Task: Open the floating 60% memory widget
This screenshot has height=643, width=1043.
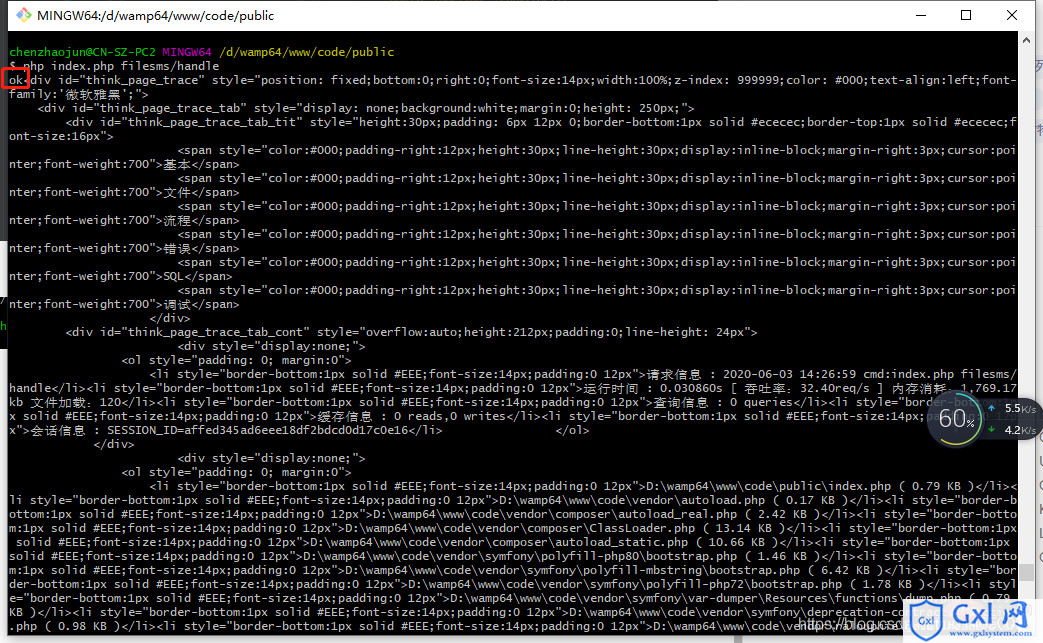Action: coord(957,419)
